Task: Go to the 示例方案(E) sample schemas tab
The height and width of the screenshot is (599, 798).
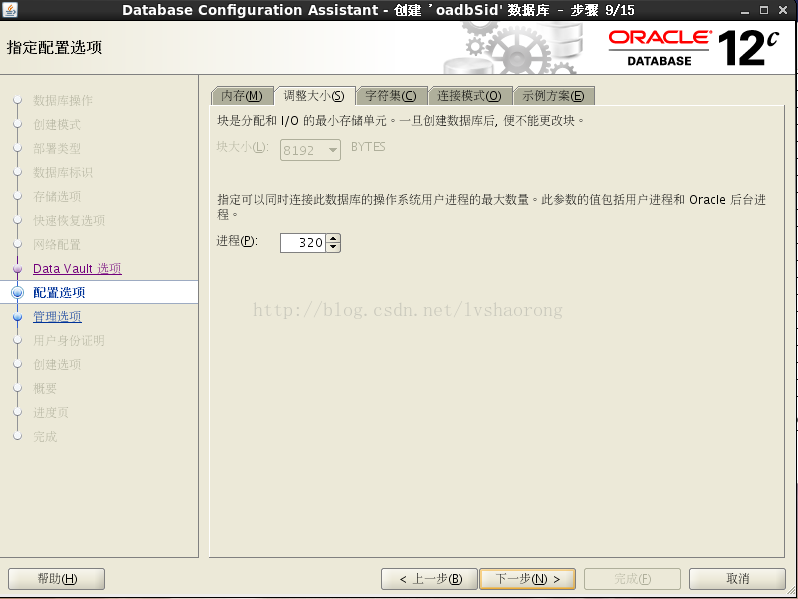Action: click(x=553, y=96)
